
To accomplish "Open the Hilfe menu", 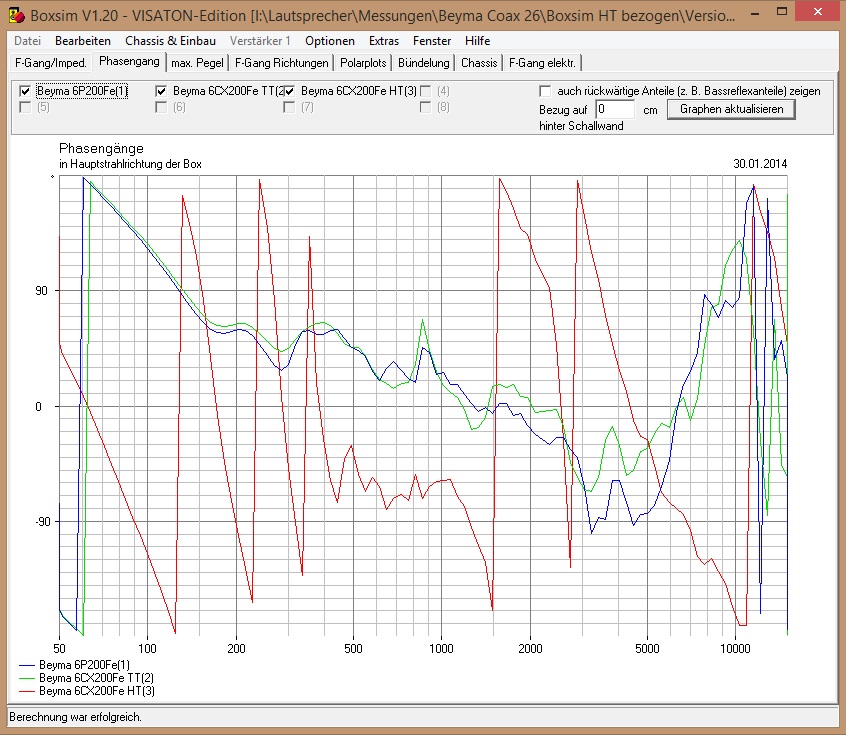I will point(477,41).
